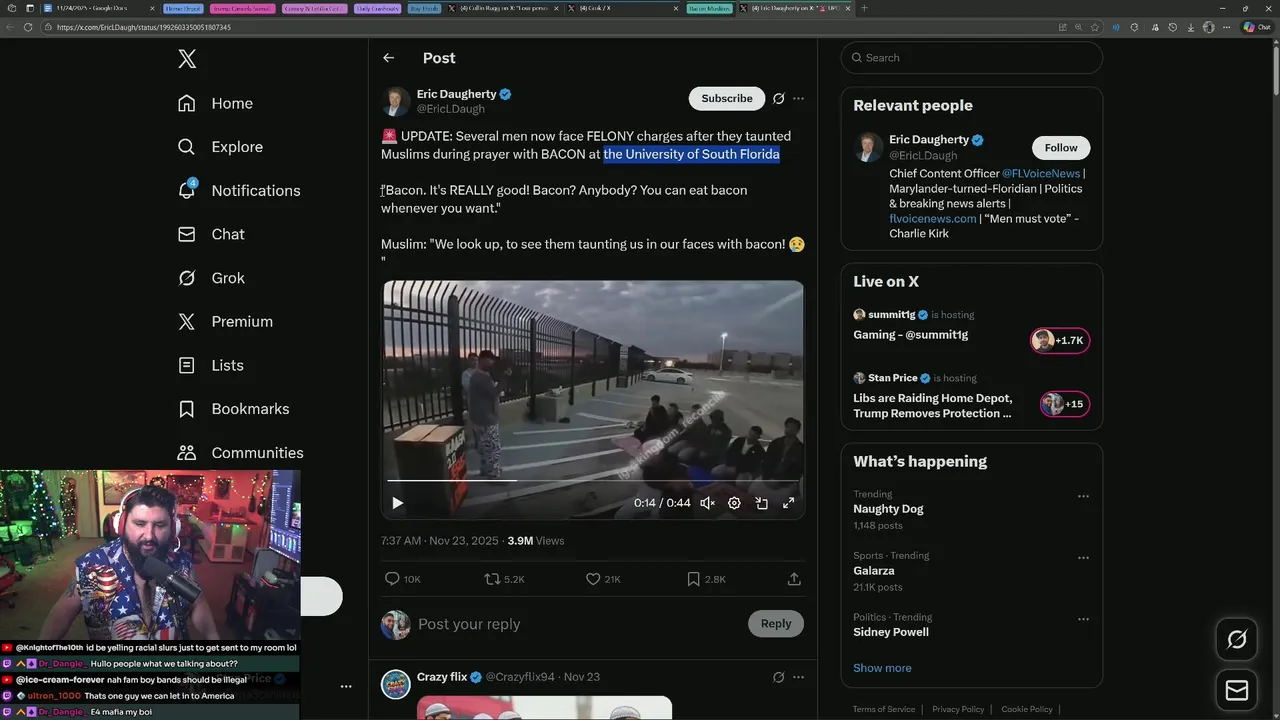Open more options on the sidebar account

346,686
